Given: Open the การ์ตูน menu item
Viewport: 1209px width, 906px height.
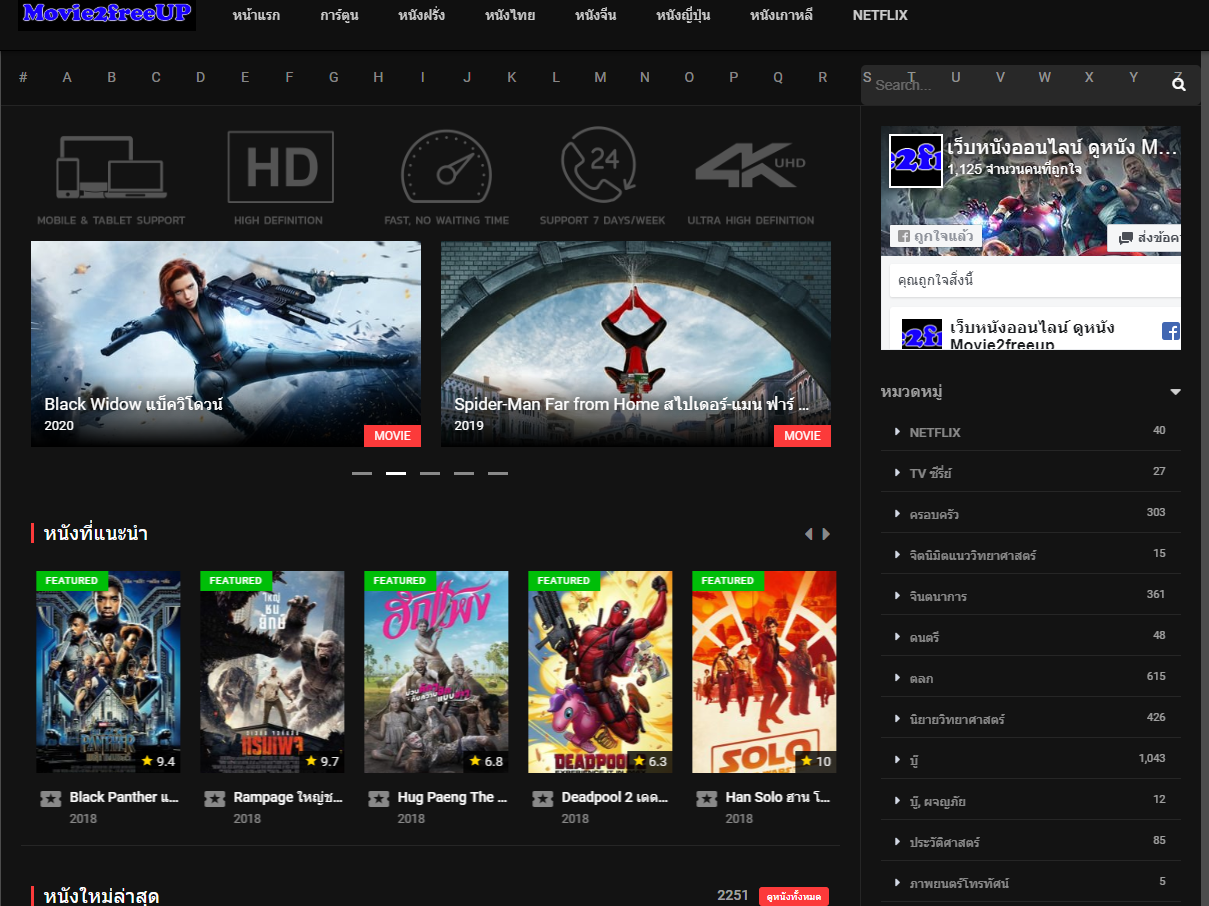Looking at the screenshot, I should coord(339,16).
